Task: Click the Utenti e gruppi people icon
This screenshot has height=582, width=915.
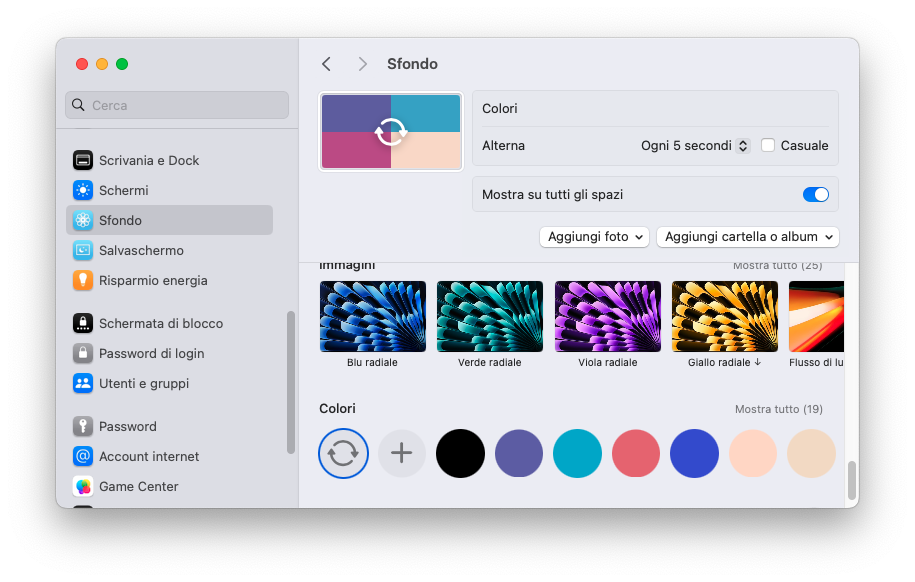Action: [x=83, y=384]
